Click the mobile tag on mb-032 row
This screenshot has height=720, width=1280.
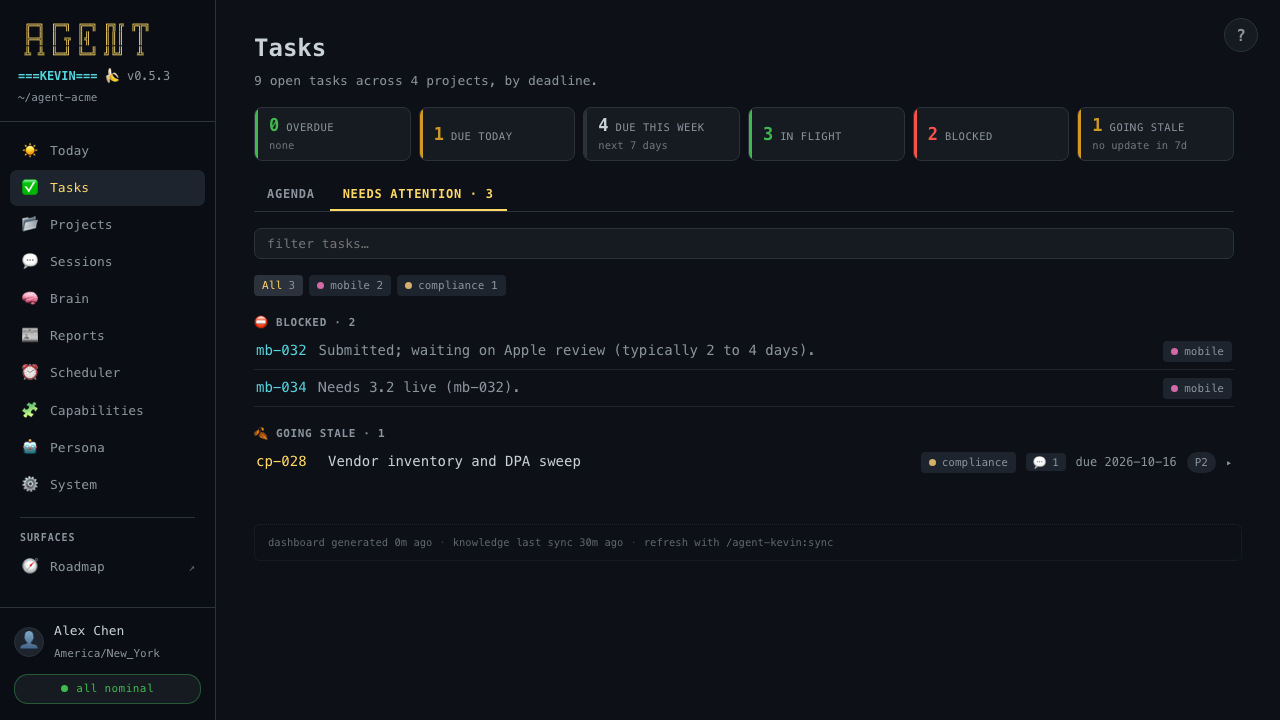pos(1197,351)
